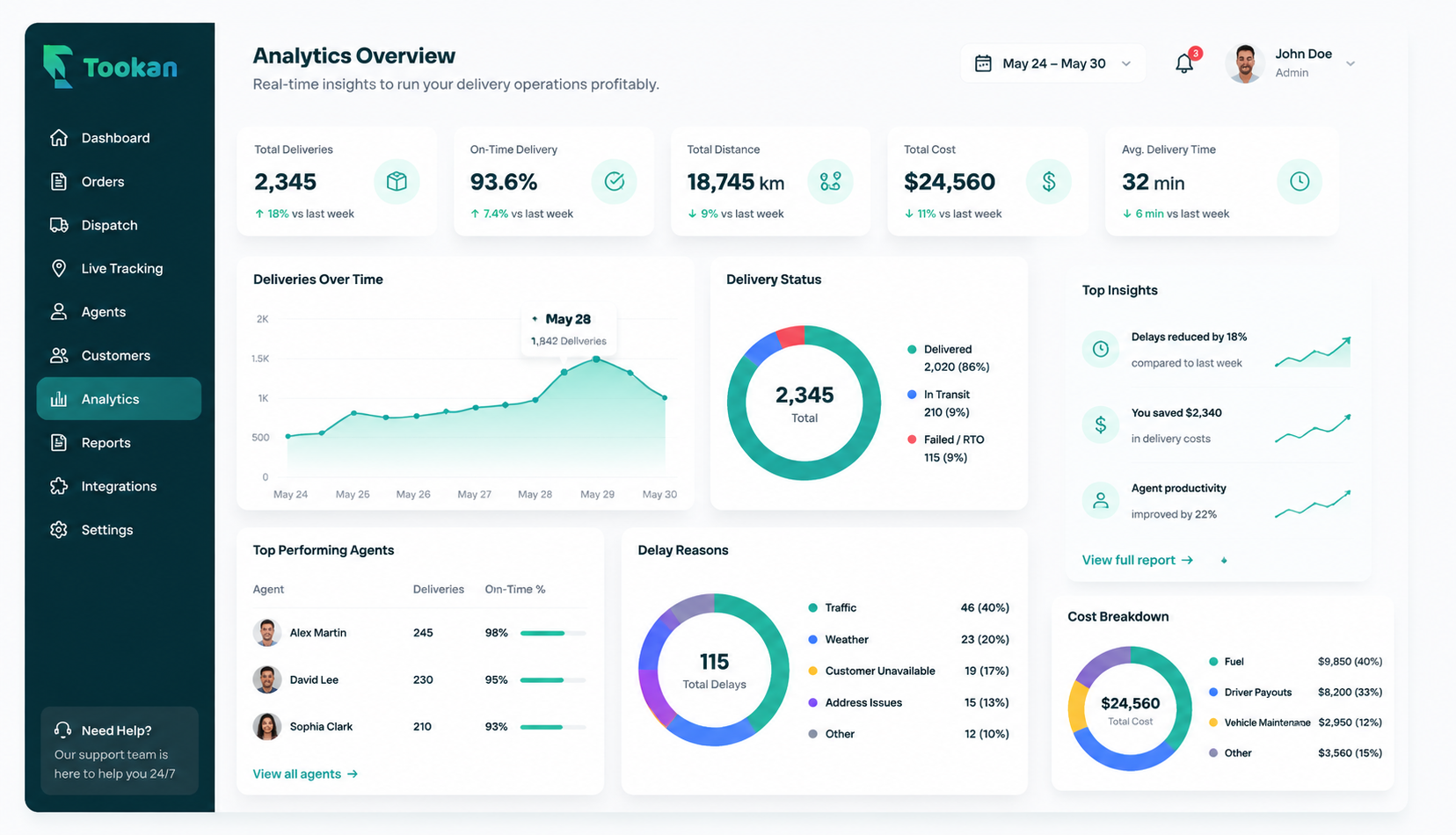1456x835 pixels.
Task: Go to the Dashboard menu item
Action: (x=119, y=138)
